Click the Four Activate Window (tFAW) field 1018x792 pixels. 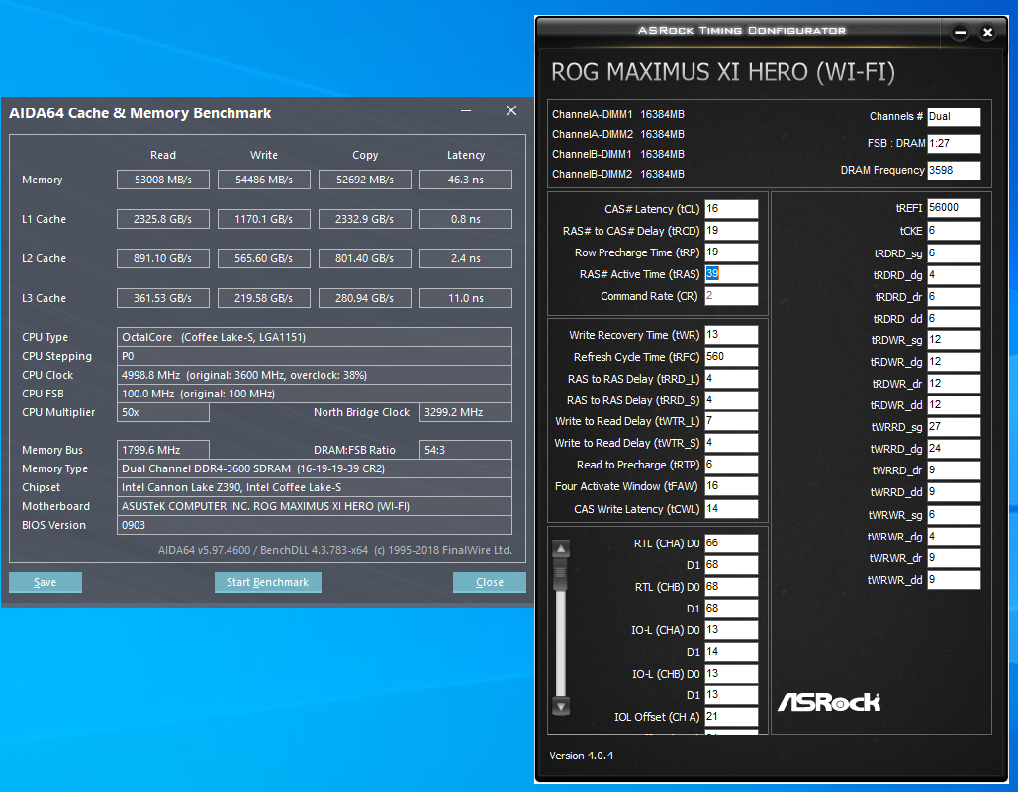731,486
